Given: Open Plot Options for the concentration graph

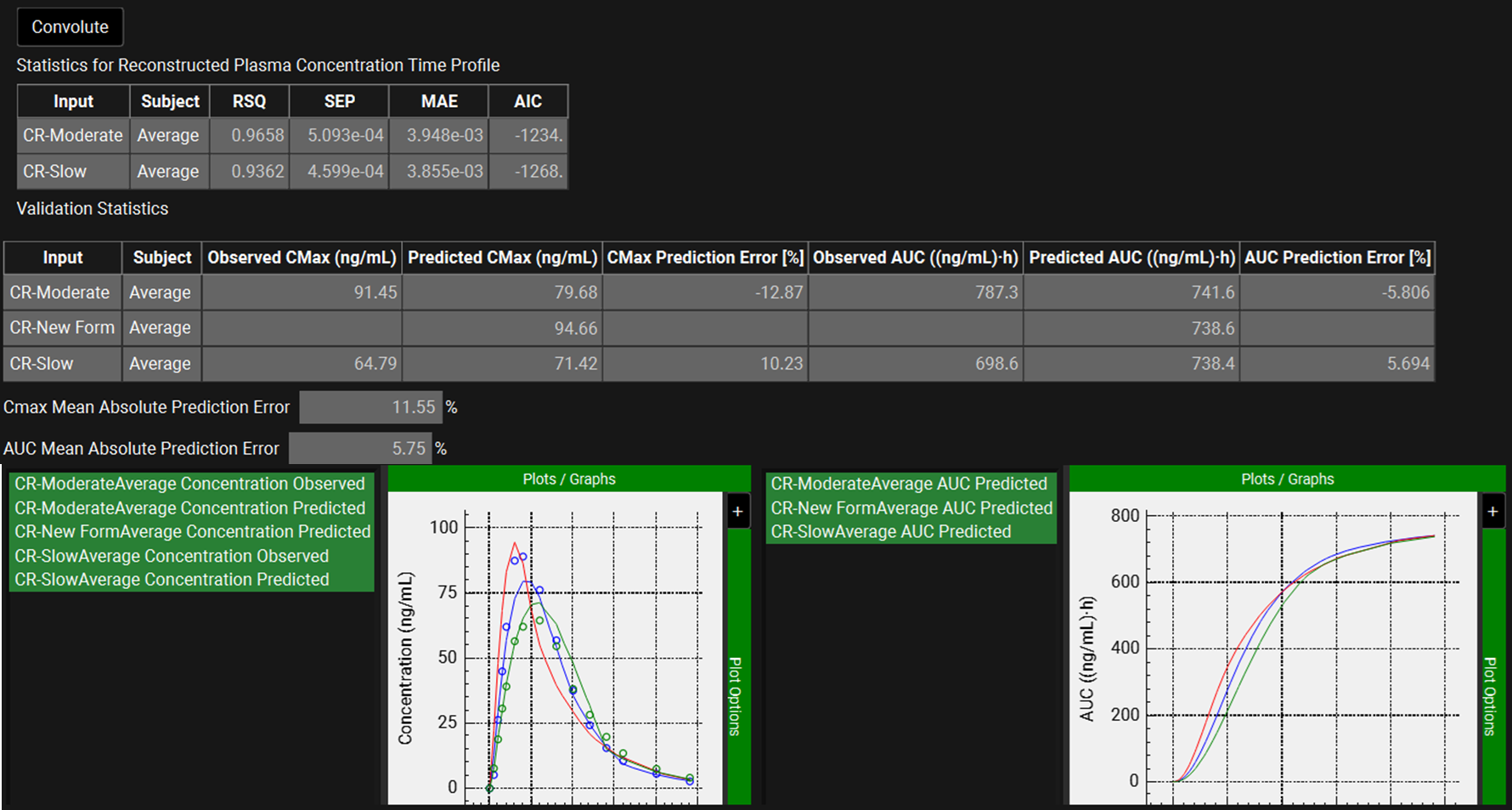Looking at the screenshot, I should tap(736, 695).
